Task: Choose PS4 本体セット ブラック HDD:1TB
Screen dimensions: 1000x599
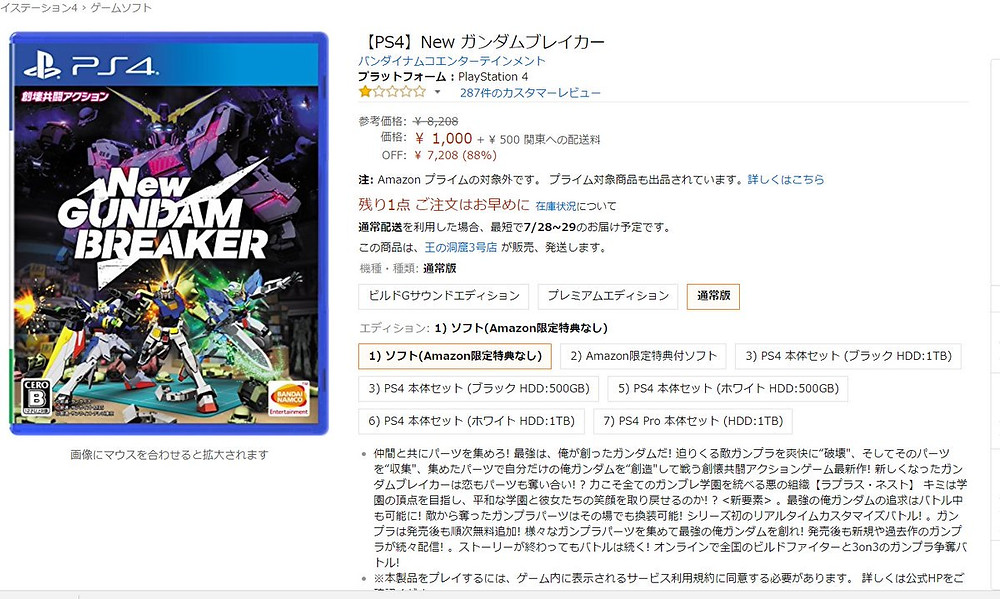Action: (848, 356)
